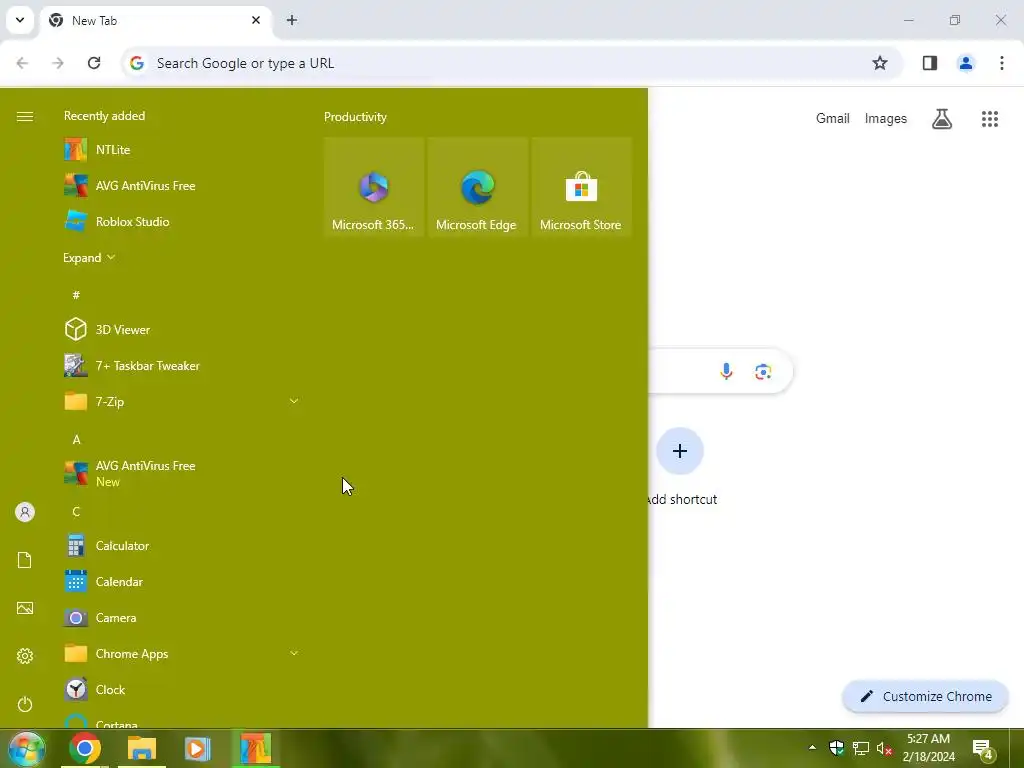
Task: Open 3D Viewer app
Action: [182, 330]
